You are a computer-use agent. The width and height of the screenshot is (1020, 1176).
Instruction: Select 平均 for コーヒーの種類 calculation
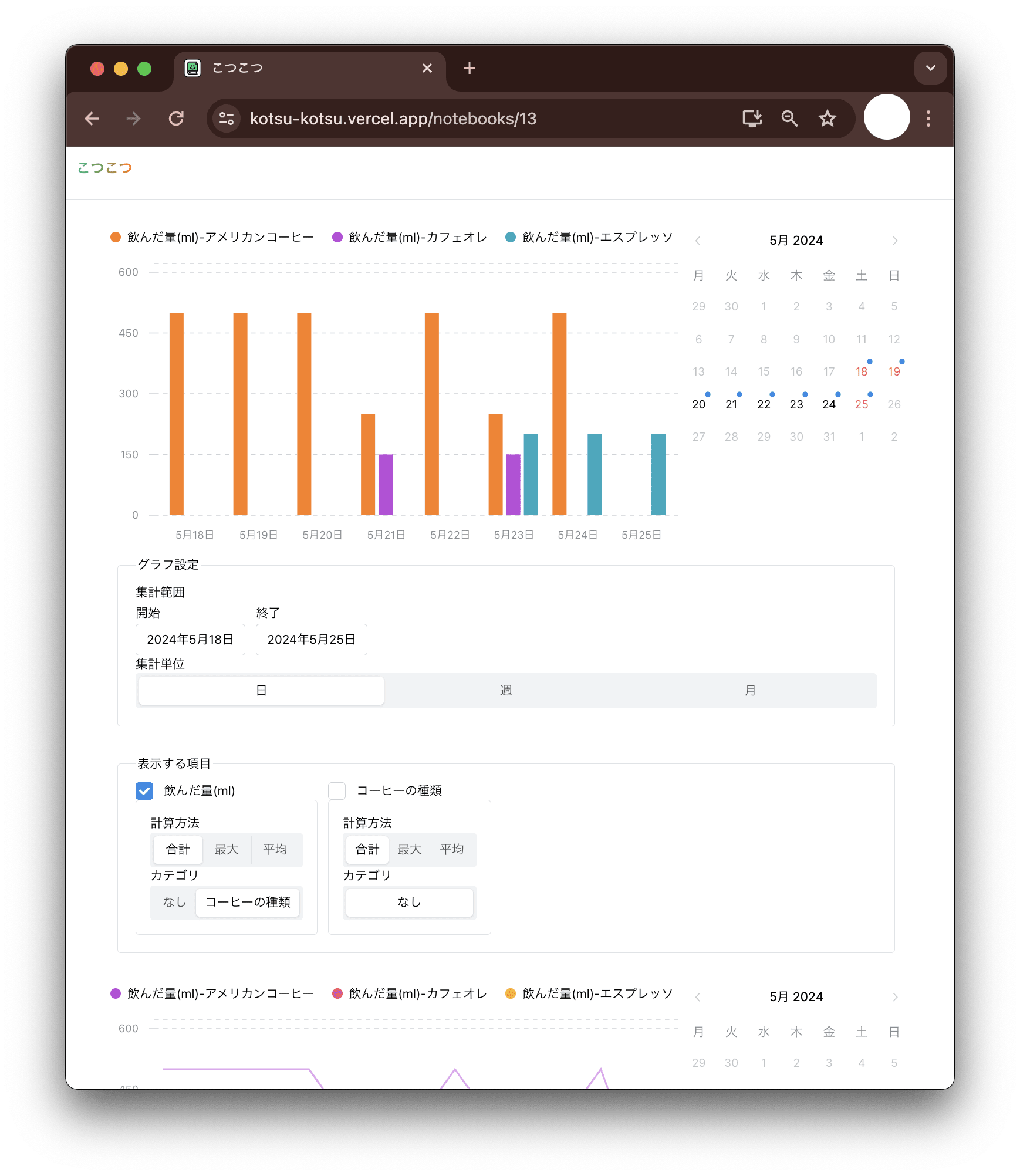coord(452,850)
